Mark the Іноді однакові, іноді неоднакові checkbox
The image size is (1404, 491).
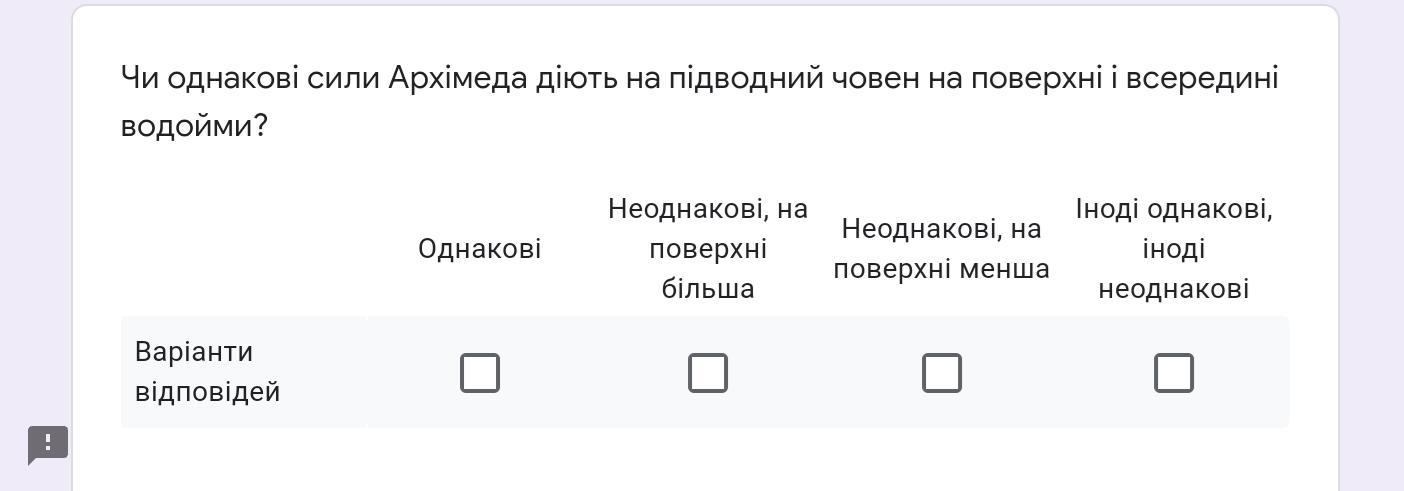click(1174, 373)
